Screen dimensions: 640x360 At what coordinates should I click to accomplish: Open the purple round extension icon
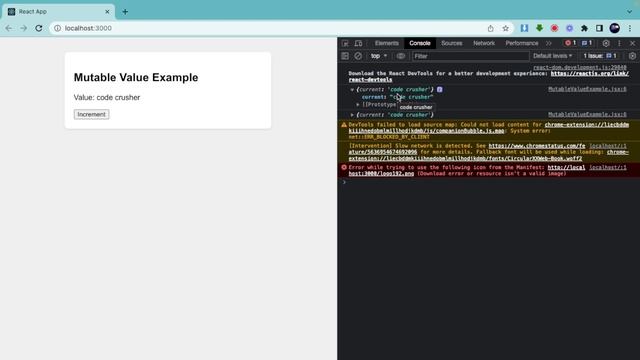pyautogui.click(x=569, y=28)
